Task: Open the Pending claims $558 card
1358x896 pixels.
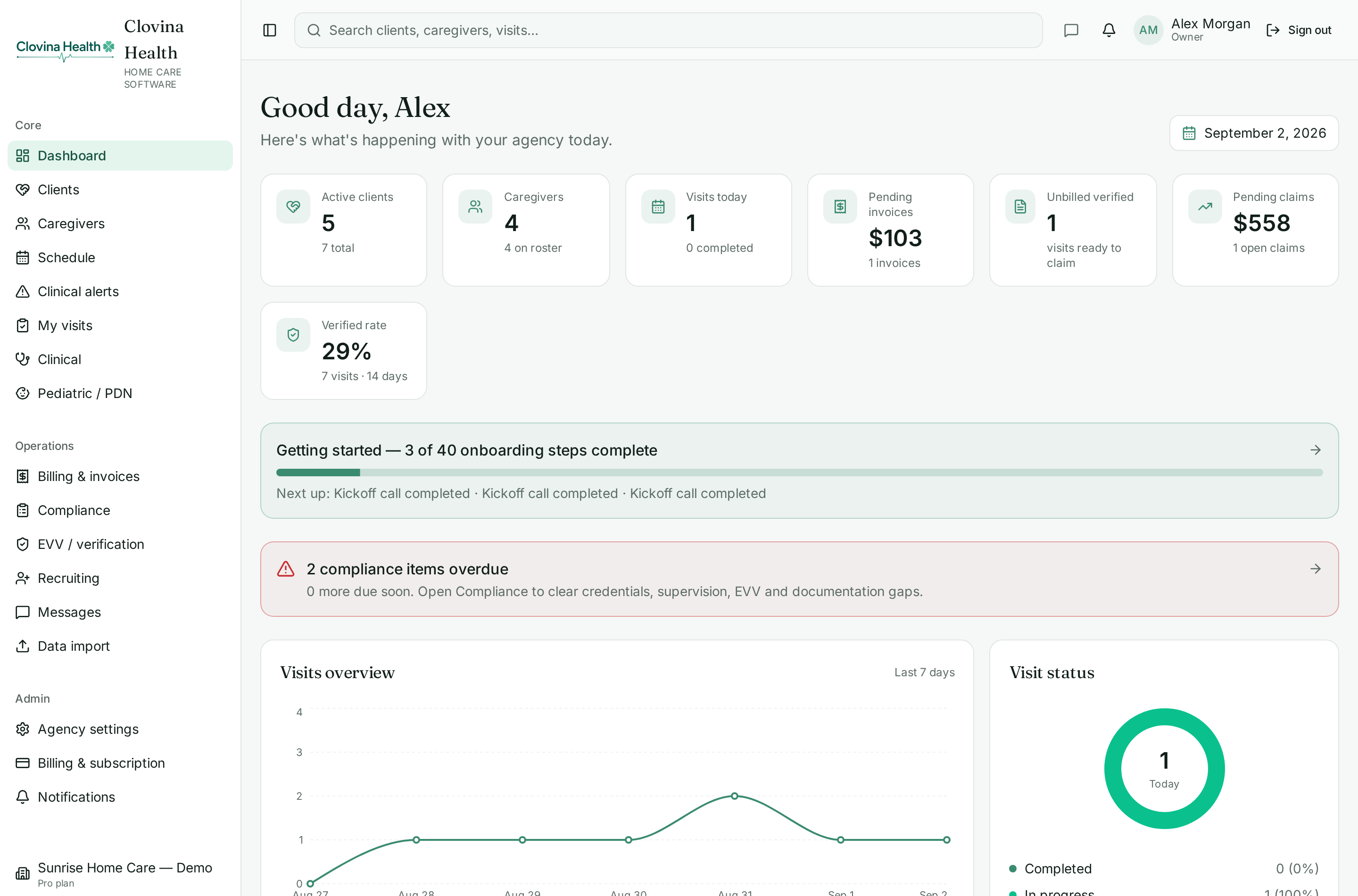Action: pos(1255,230)
